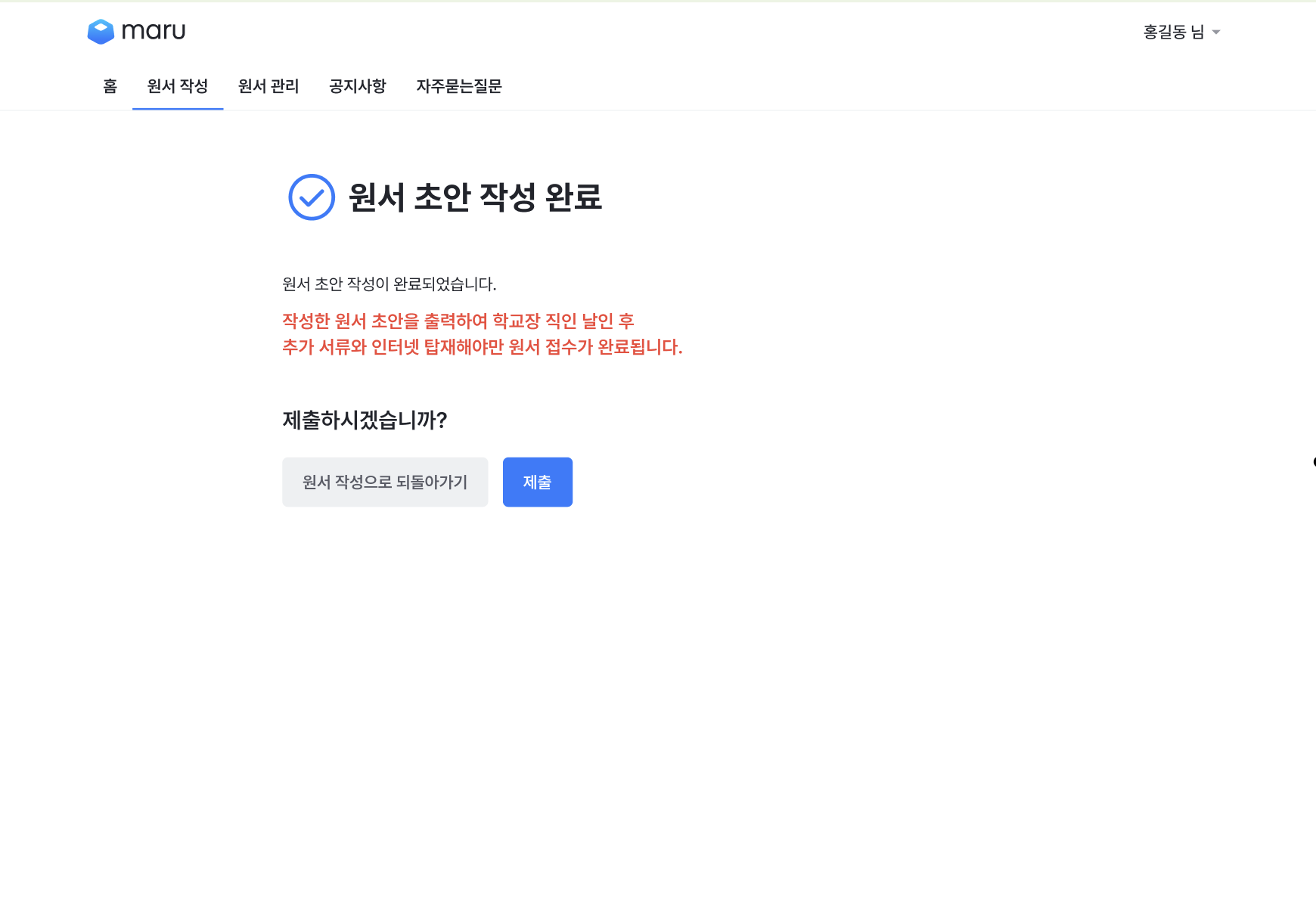Screen dimensions: 1316x912
Task: Click the maru logo icon
Action: [x=101, y=32]
